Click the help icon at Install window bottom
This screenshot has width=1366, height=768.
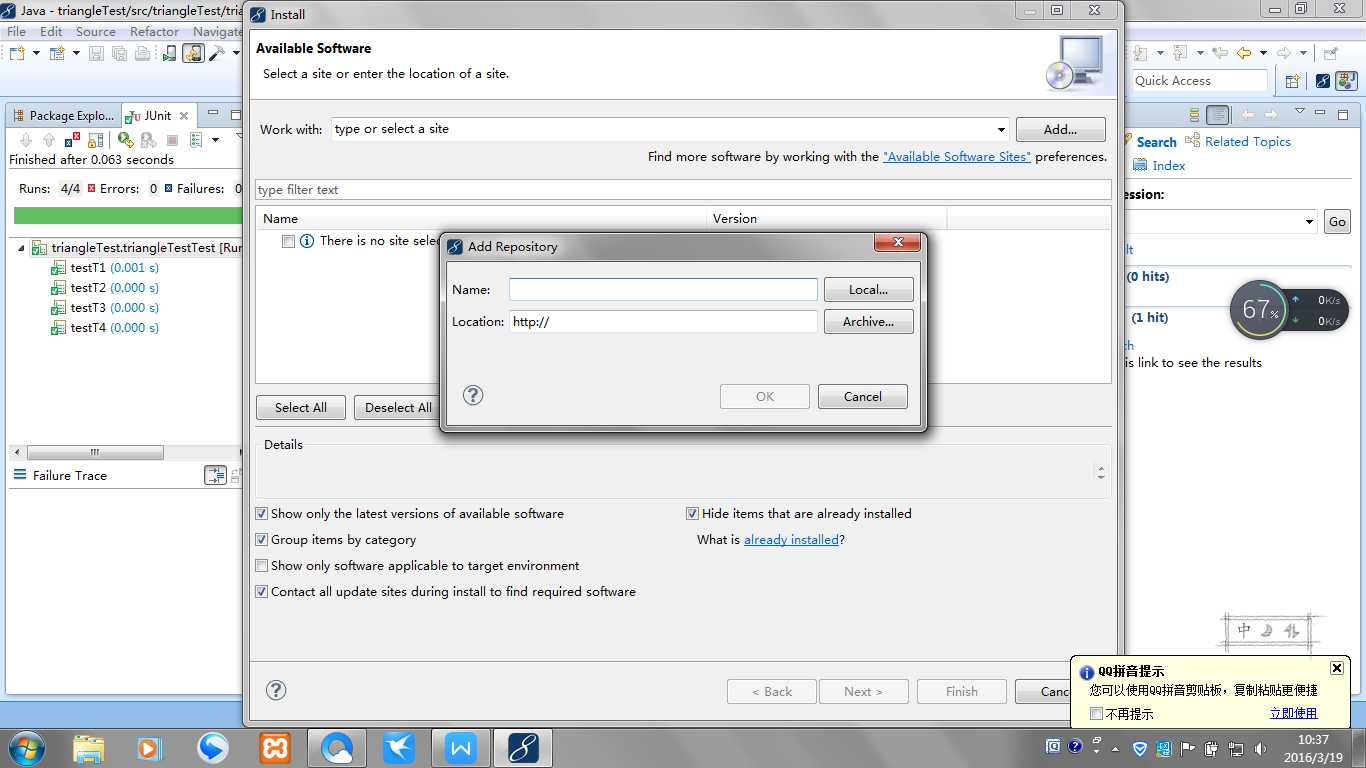click(x=277, y=690)
